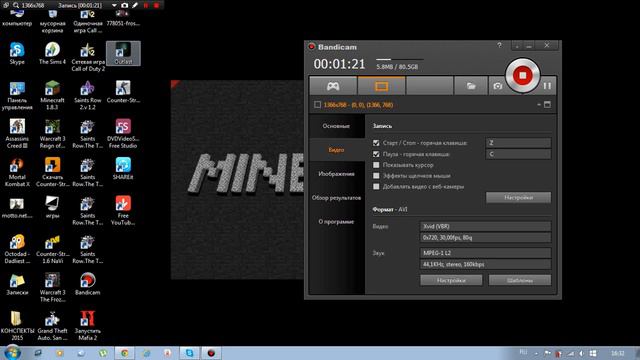The image size is (640, 360).
Task: Open Skype from the taskbar
Action: pyautogui.click(x=189, y=353)
